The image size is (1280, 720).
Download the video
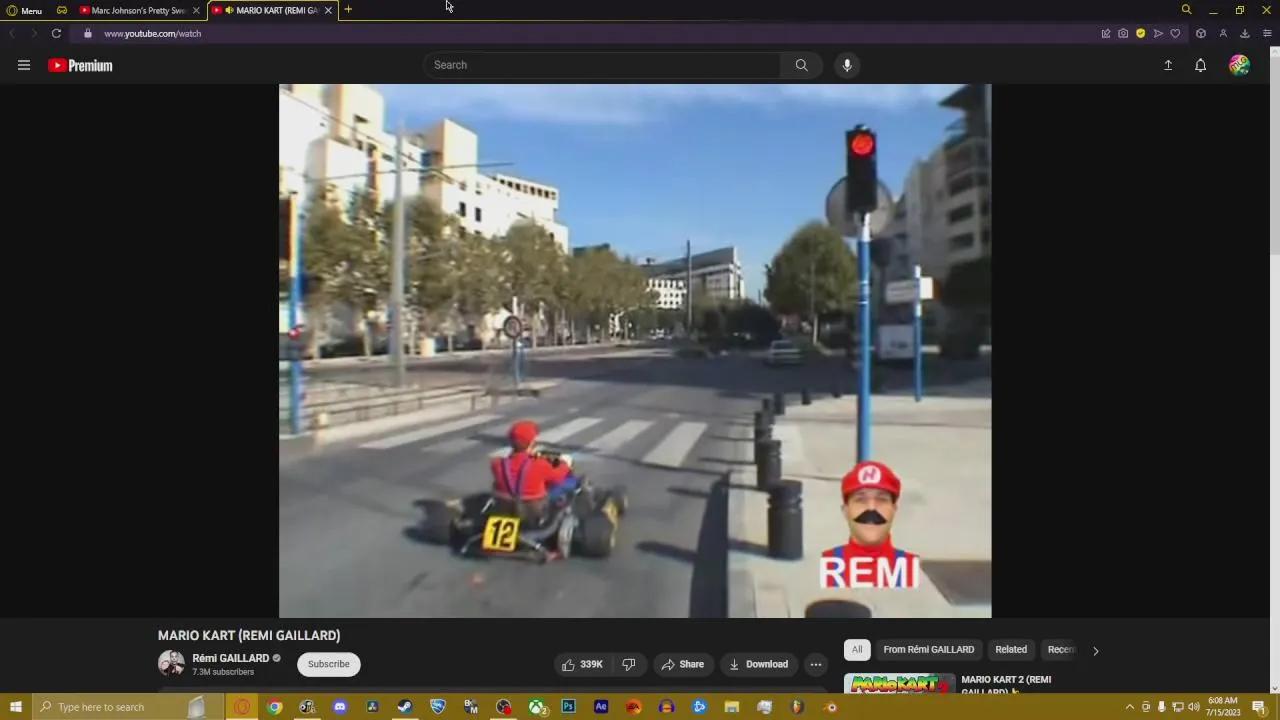pos(759,664)
